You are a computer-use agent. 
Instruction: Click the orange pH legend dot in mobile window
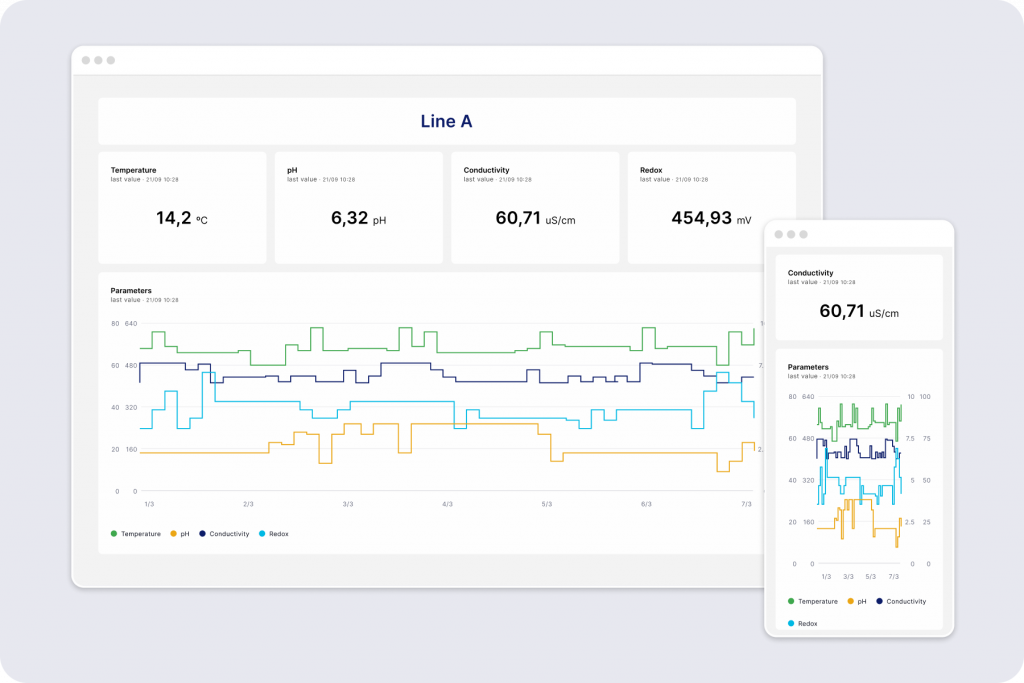click(850, 601)
